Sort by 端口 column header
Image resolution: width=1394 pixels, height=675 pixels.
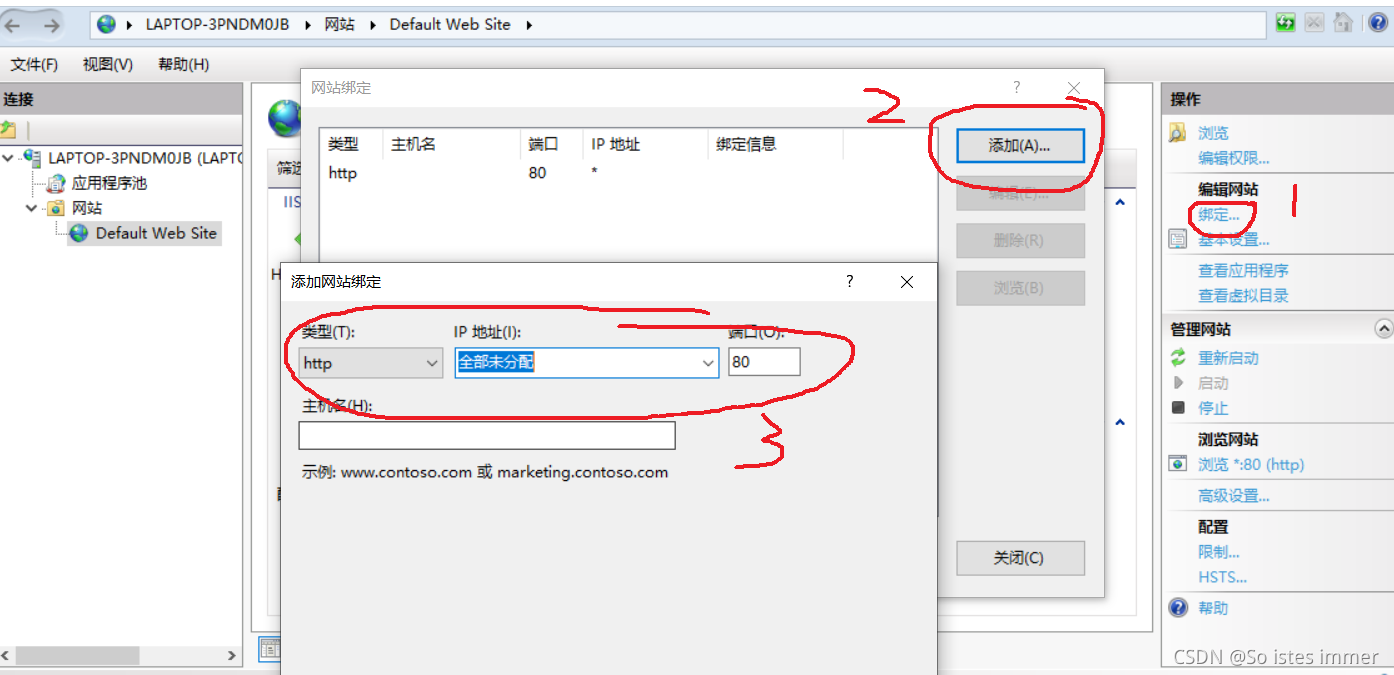[x=551, y=144]
